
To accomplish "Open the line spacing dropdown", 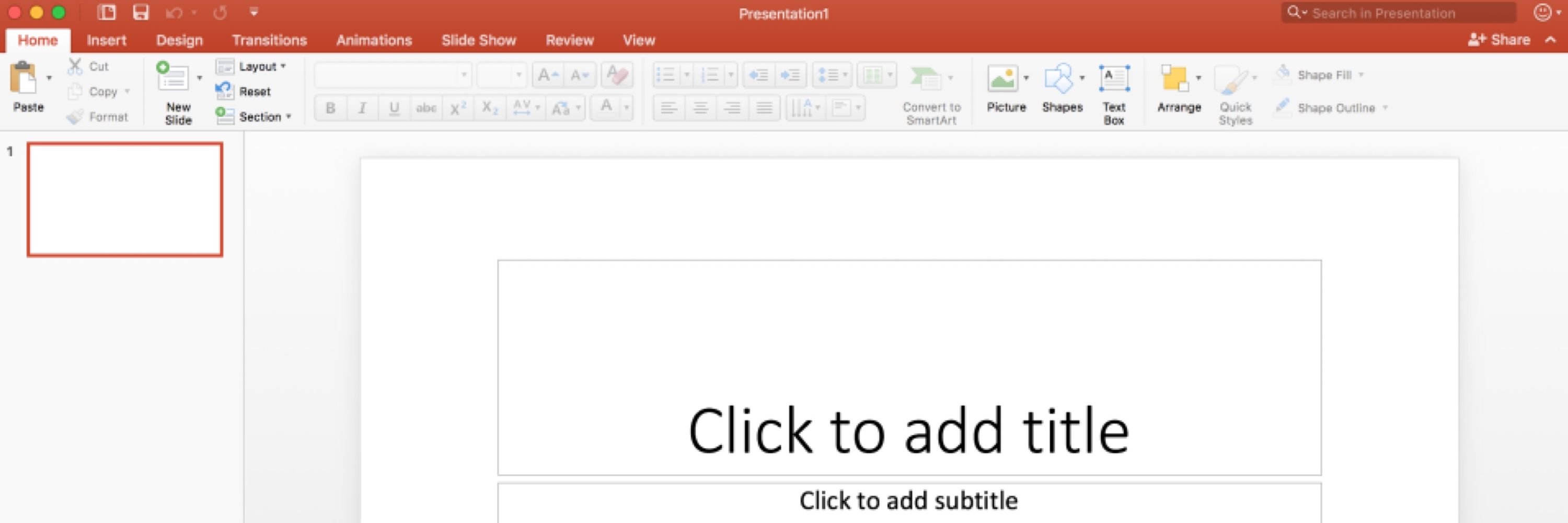I will pyautogui.click(x=832, y=75).
